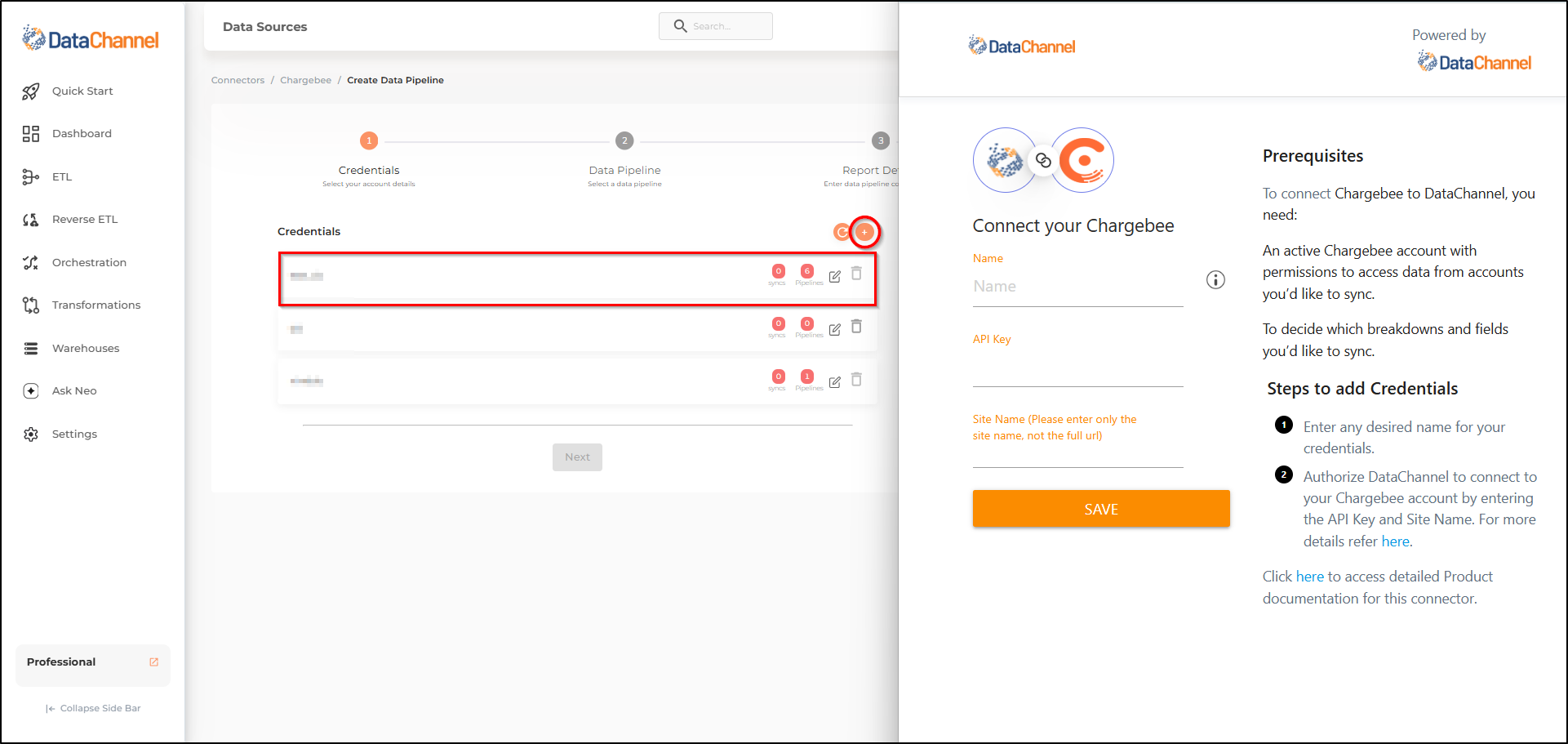Open the ETL section

[62, 176]
